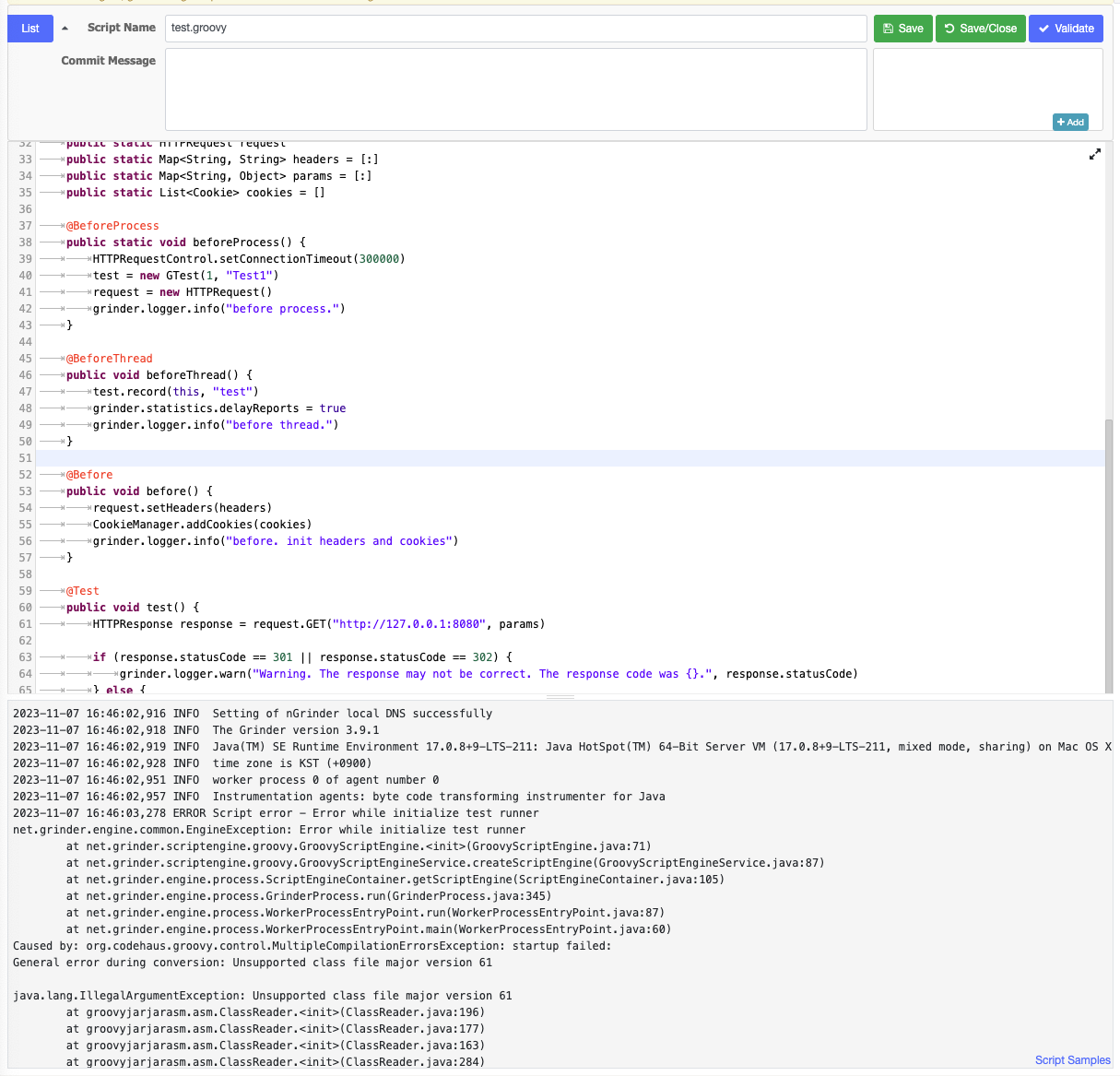Click the resize handle between editor and log
The width and height of the screenshot is (1120, 1076).
[560, 697]
